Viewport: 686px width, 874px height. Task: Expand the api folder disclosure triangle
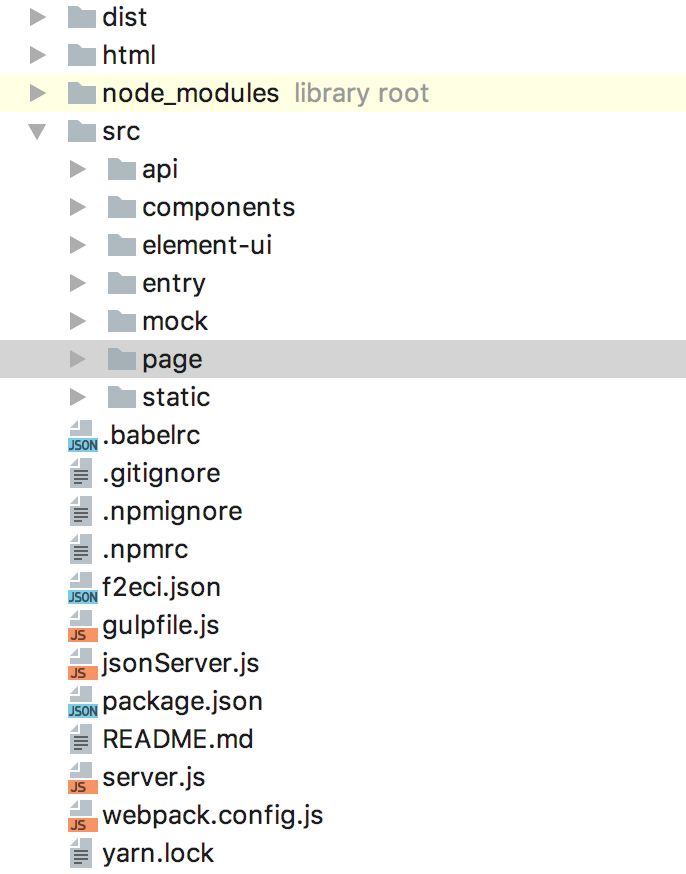coord(78,170)
